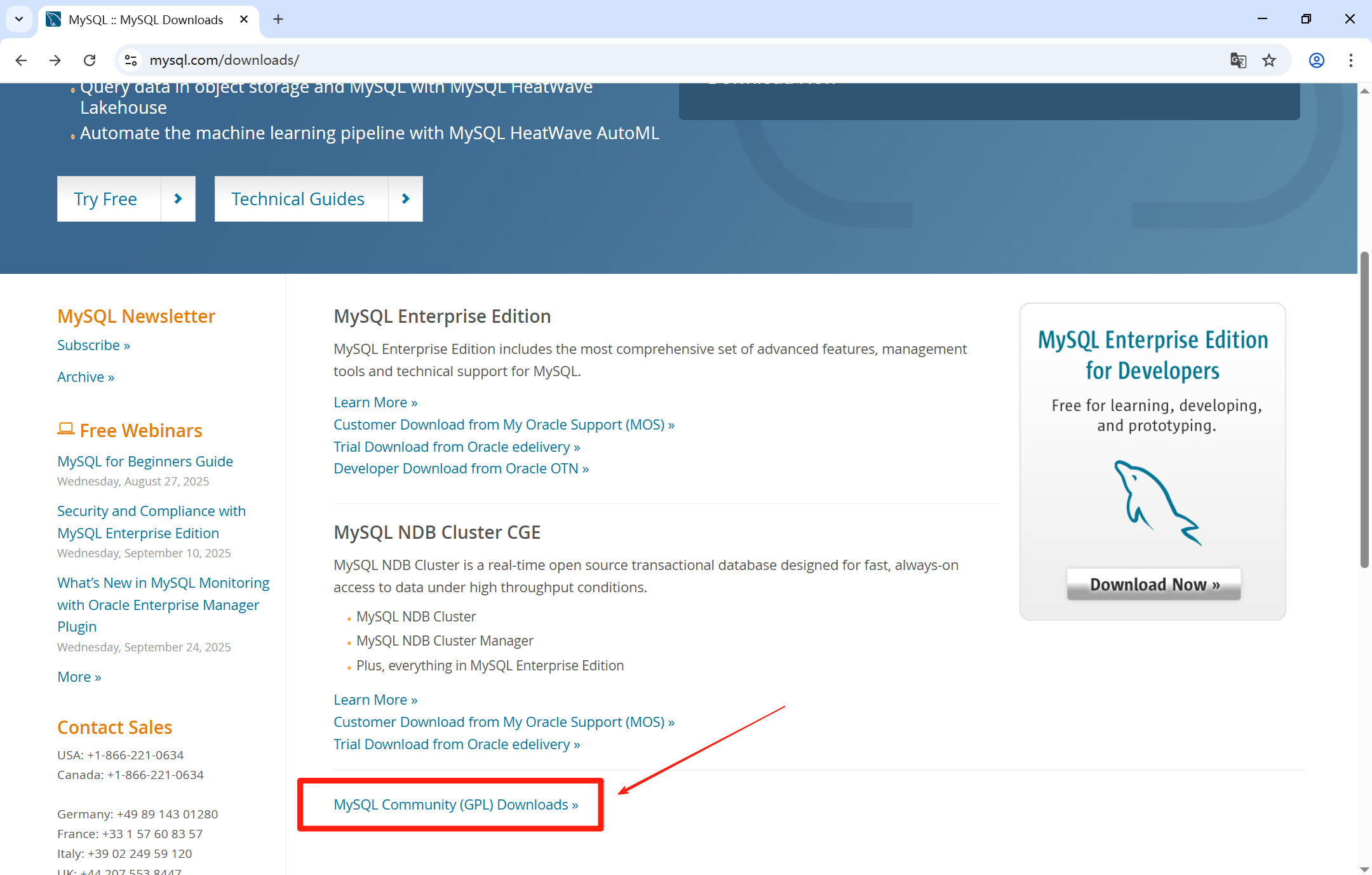Click the MySQL Newsletter heading
Image resolution: width=1372 pixels, height=875 pixels.
[x=136, y=316]
